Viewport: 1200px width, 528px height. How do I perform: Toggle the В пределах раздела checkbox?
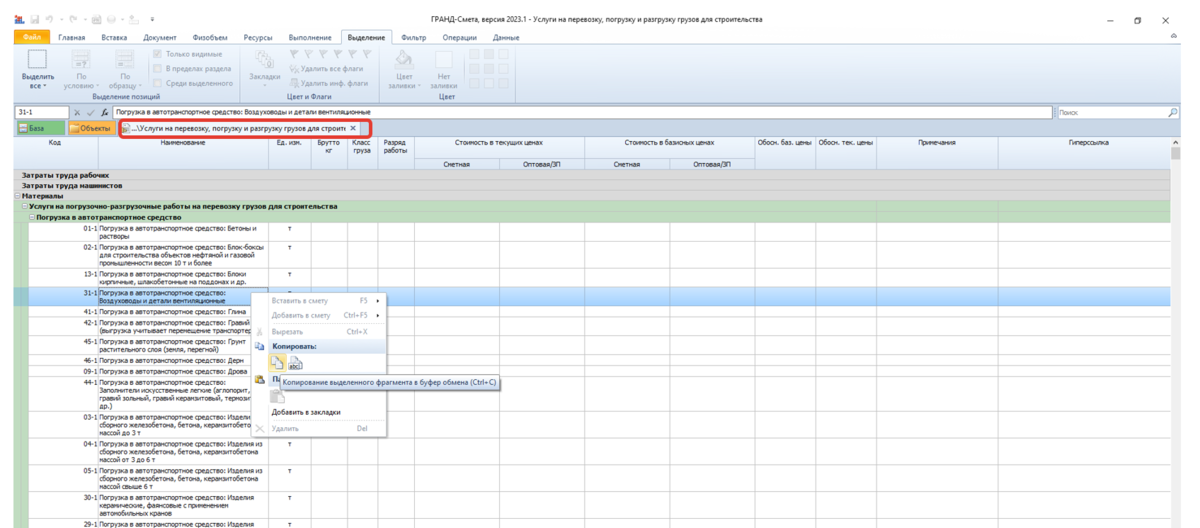pyautogui.click(x=157, y=68)
